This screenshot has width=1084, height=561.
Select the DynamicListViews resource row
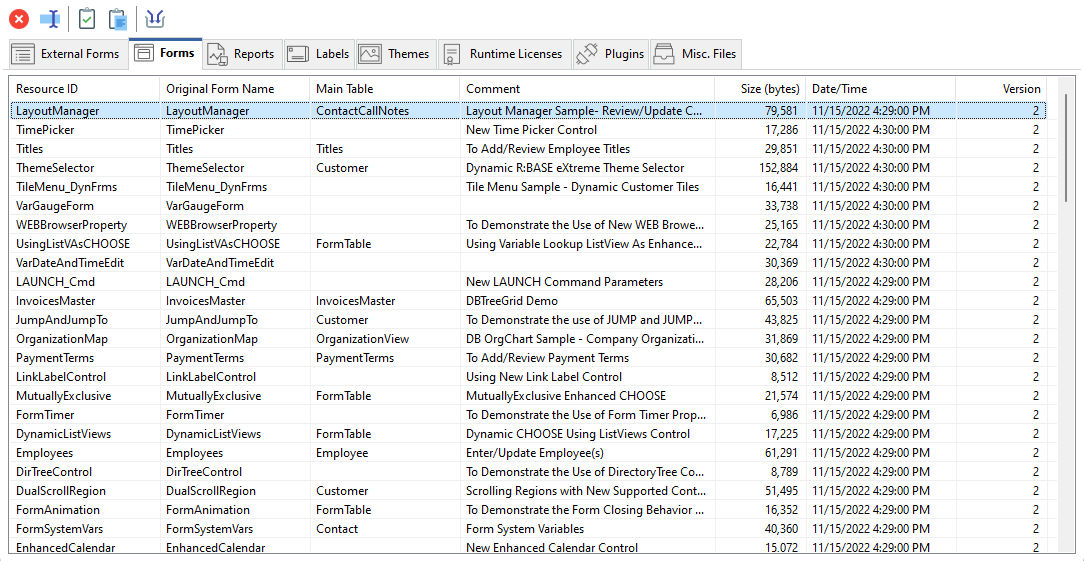pyautogui.click(x=528, y=434)
